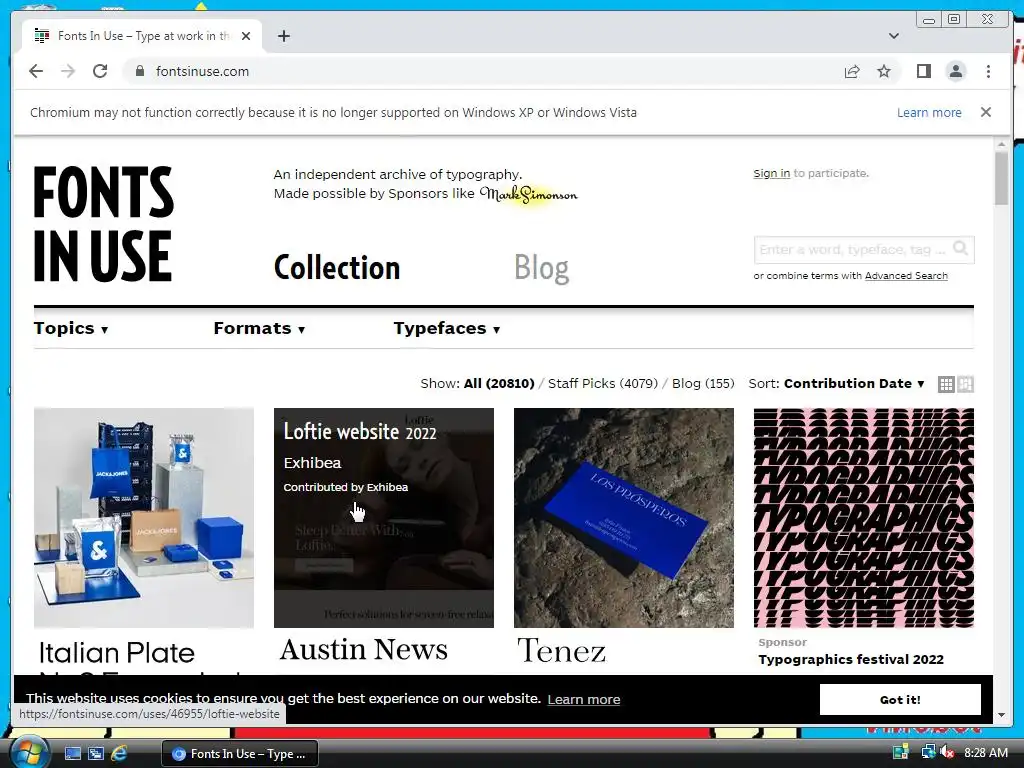Click the muted volume tray icon
1024x768 pixels.
click(947, 752)
